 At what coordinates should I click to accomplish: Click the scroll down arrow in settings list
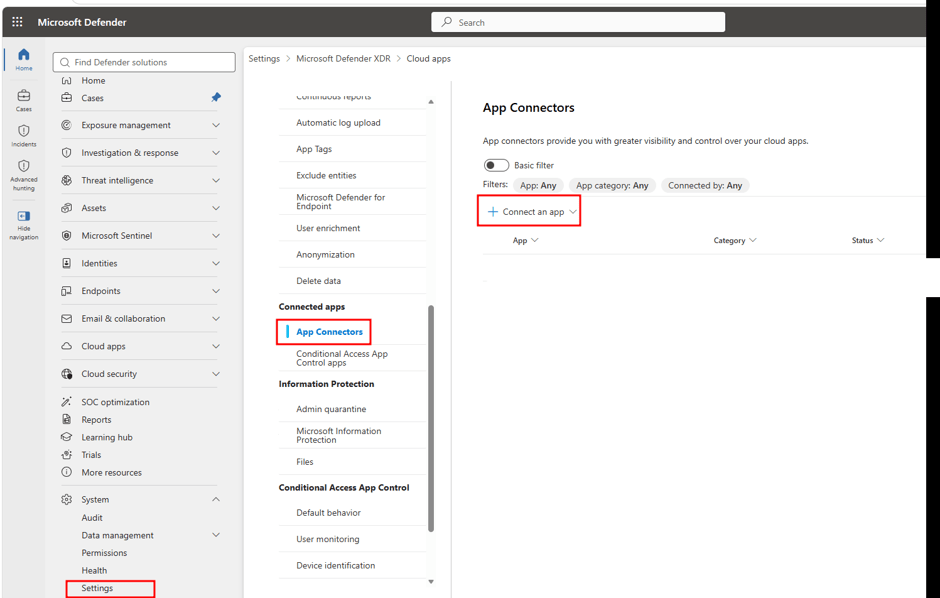[x=431, y=581]
